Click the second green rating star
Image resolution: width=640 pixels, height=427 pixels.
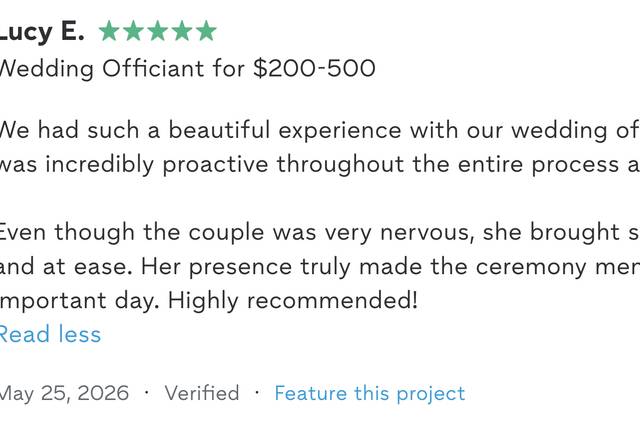tap(133, 31)
